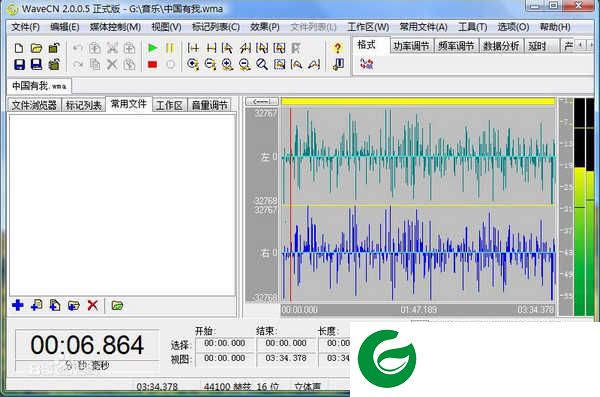This screenshot has height=397, width=600.
Task: Open the 编辑(E) menu
Action: pyautogui.click(x=65, y=27)
